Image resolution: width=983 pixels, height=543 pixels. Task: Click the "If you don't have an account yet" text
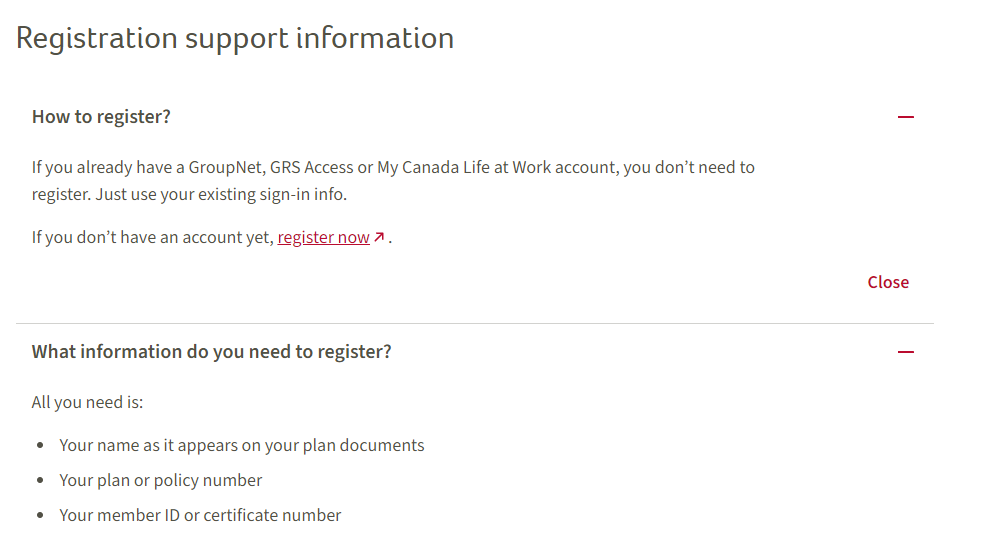coord(152,238)
